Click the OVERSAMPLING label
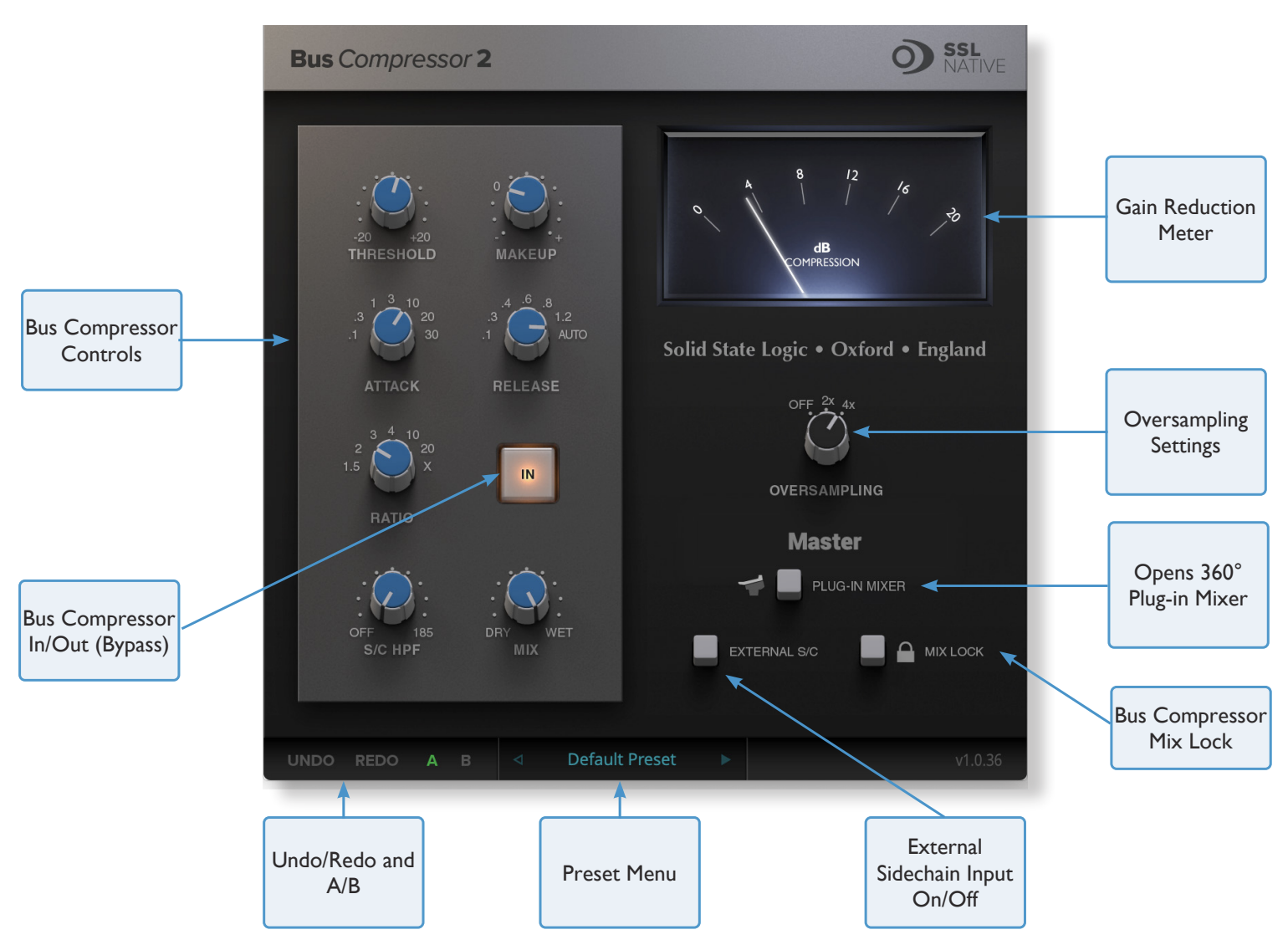Image resolution: width=1288 pixels, height=945 pixels. 826,491
